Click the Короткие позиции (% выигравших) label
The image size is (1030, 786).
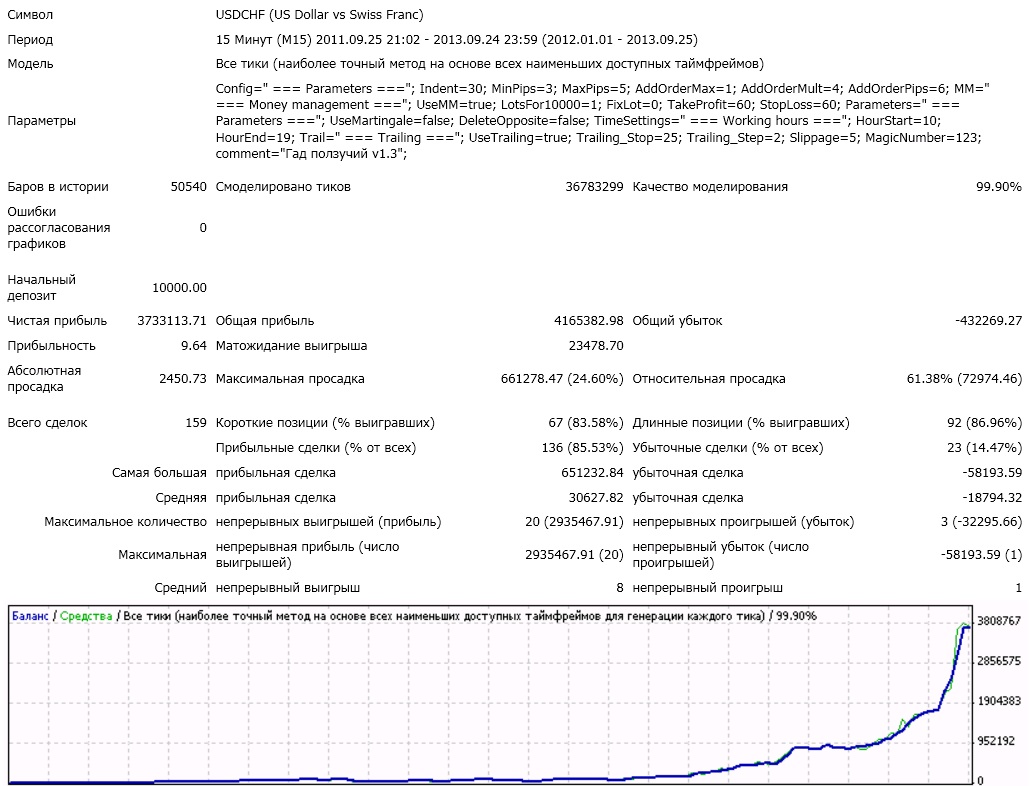325,423
